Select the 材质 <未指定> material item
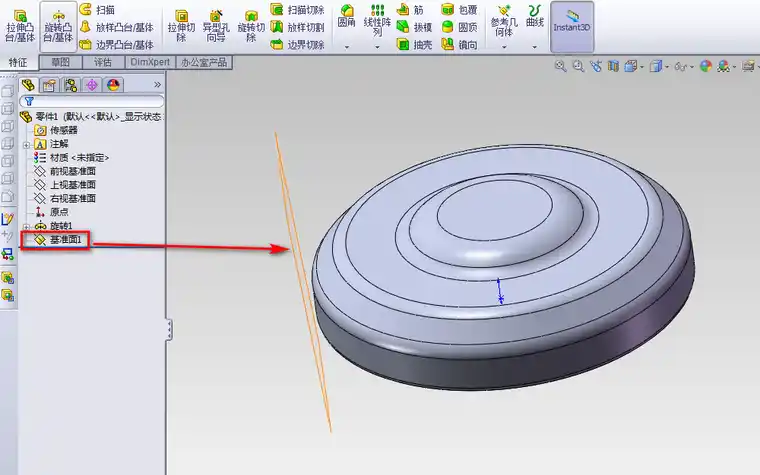The width and height of the screenshot is (760, 475). 71,158
